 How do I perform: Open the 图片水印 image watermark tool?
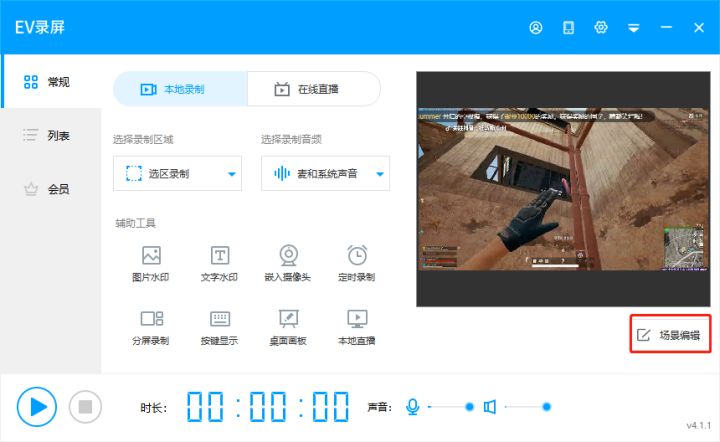(x=151, y=263)
